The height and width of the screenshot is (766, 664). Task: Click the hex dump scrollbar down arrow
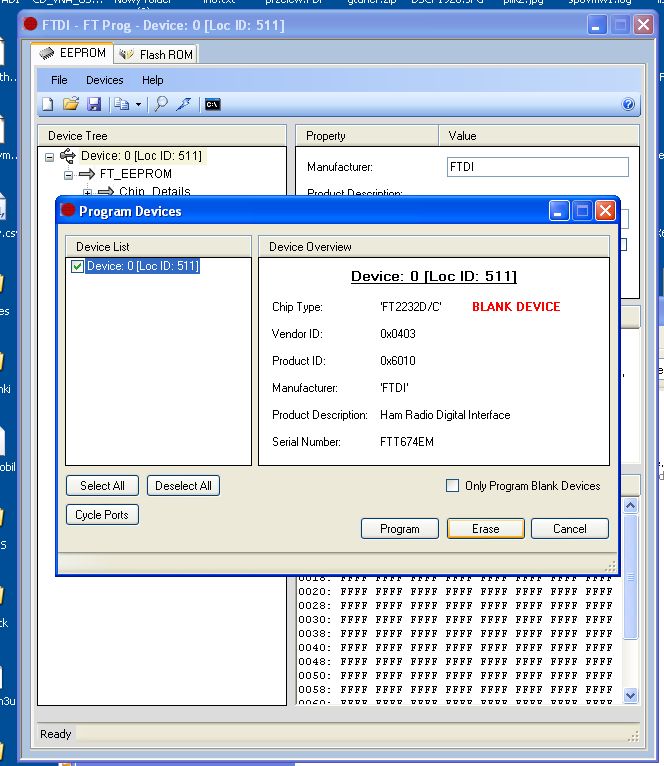pos(631,695)
